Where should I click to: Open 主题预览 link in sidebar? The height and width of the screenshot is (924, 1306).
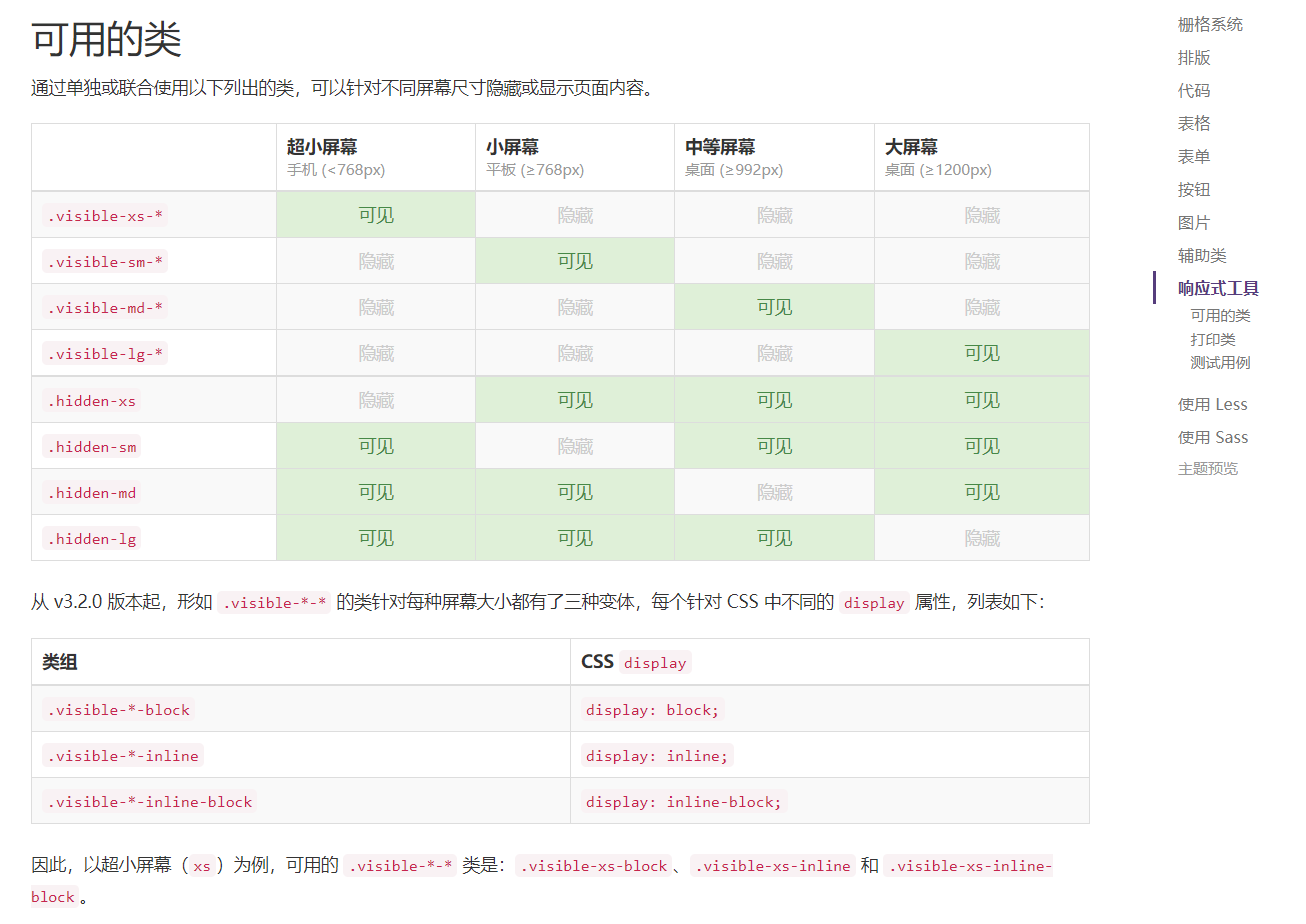pyautogui.click(x=1208, y=469)
